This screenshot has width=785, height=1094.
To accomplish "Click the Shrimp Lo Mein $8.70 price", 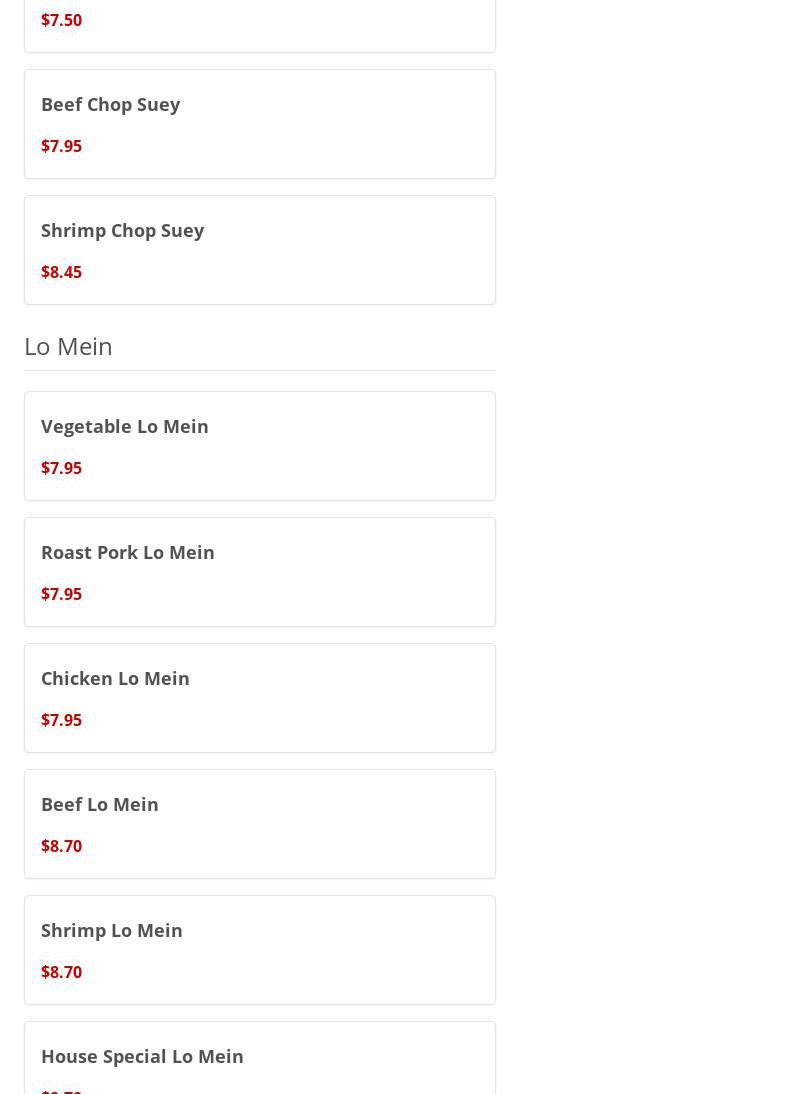I will 61,972.
